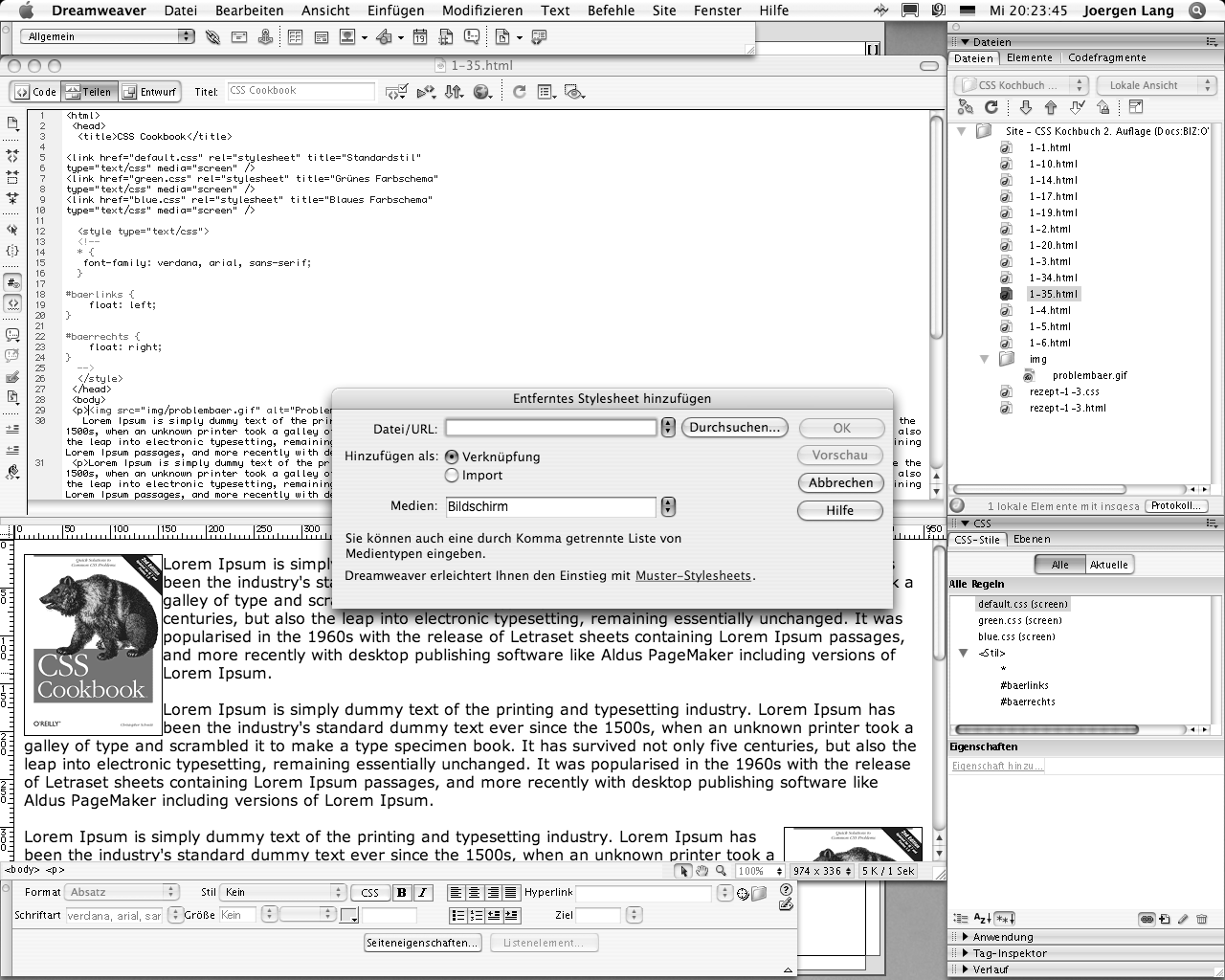Show Alle rules in CSS panel
1225x980 pixels.
tap(1059, 565)
